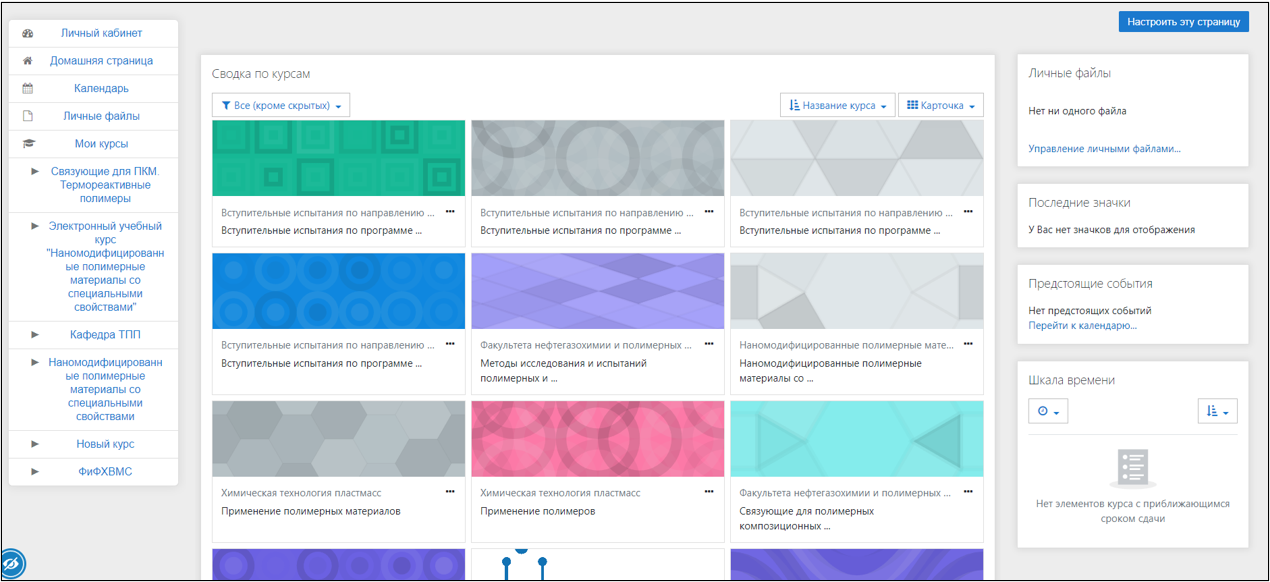
Task: Click the accessibility eye icon in bottom-left corner
Action: coord(13,564)
